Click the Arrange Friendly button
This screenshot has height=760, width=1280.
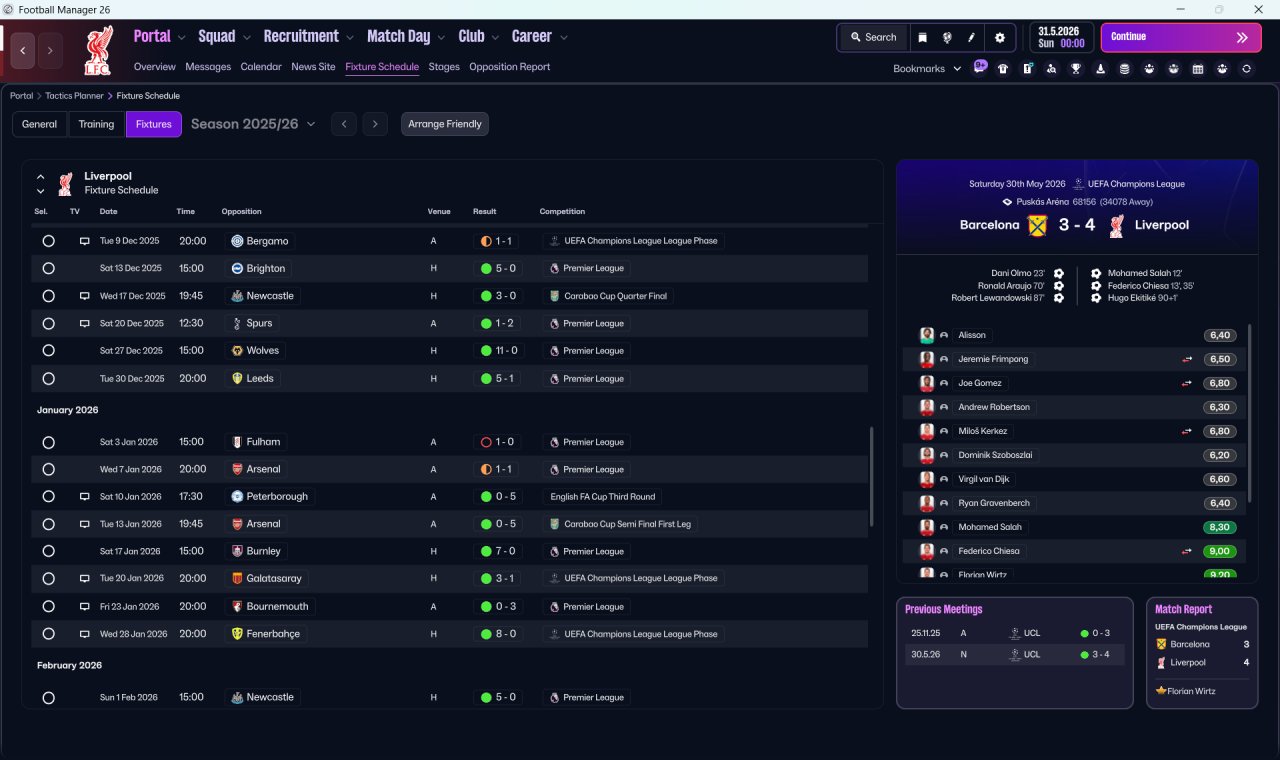point(445,124)
